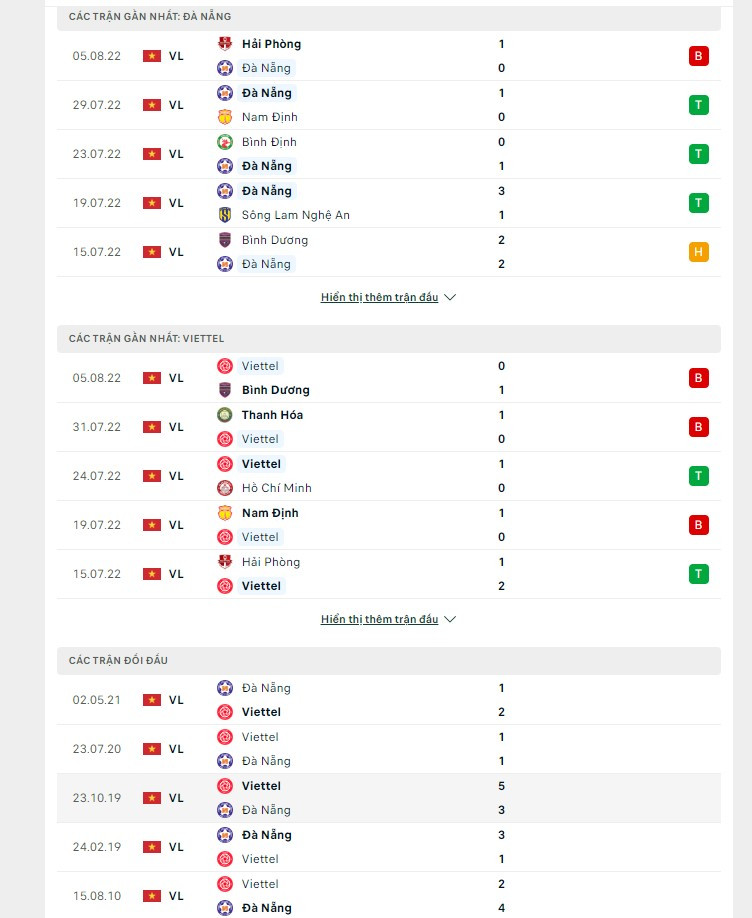Viewport: 752px width, 918px height.
Task: Show more matches link under Viettel
Action: 379,619
